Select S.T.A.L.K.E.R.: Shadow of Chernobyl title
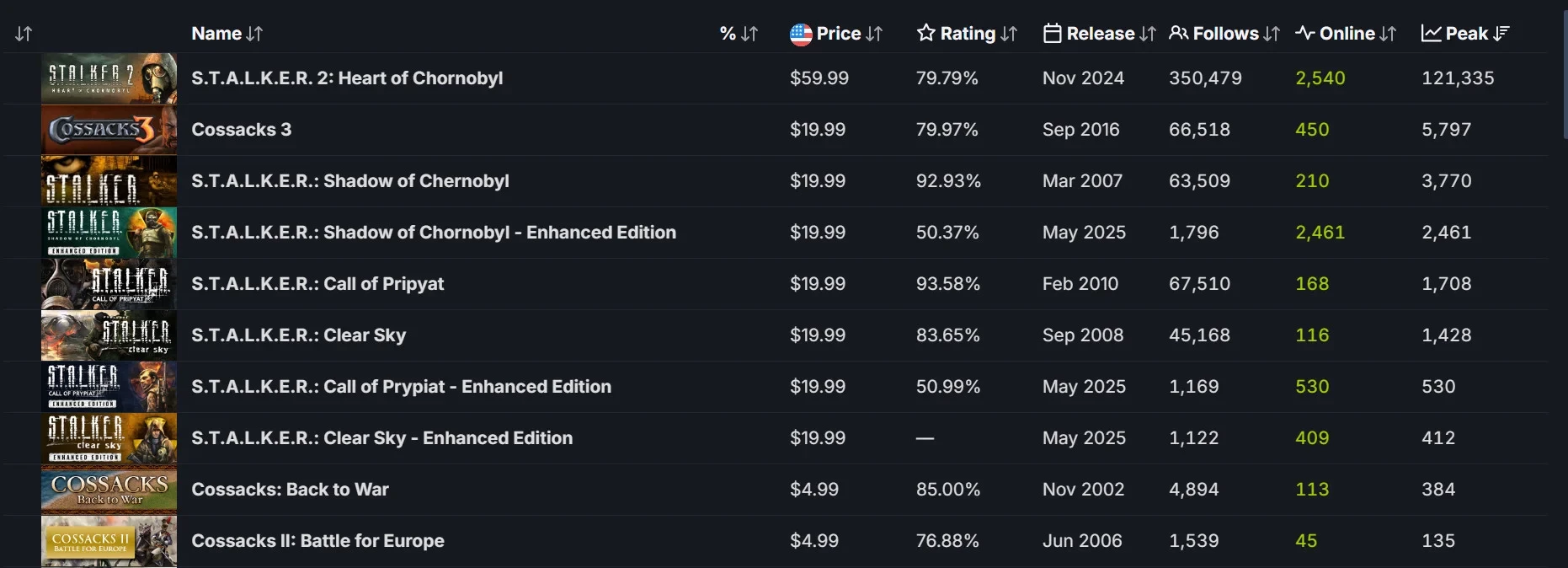 pyautogui.click(x=349, y=181)
